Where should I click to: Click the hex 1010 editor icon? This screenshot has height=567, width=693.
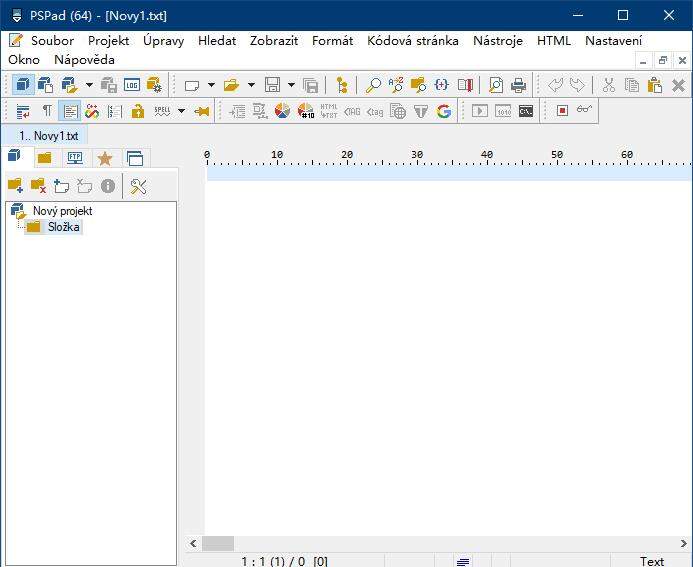click(x=503, y=111)
